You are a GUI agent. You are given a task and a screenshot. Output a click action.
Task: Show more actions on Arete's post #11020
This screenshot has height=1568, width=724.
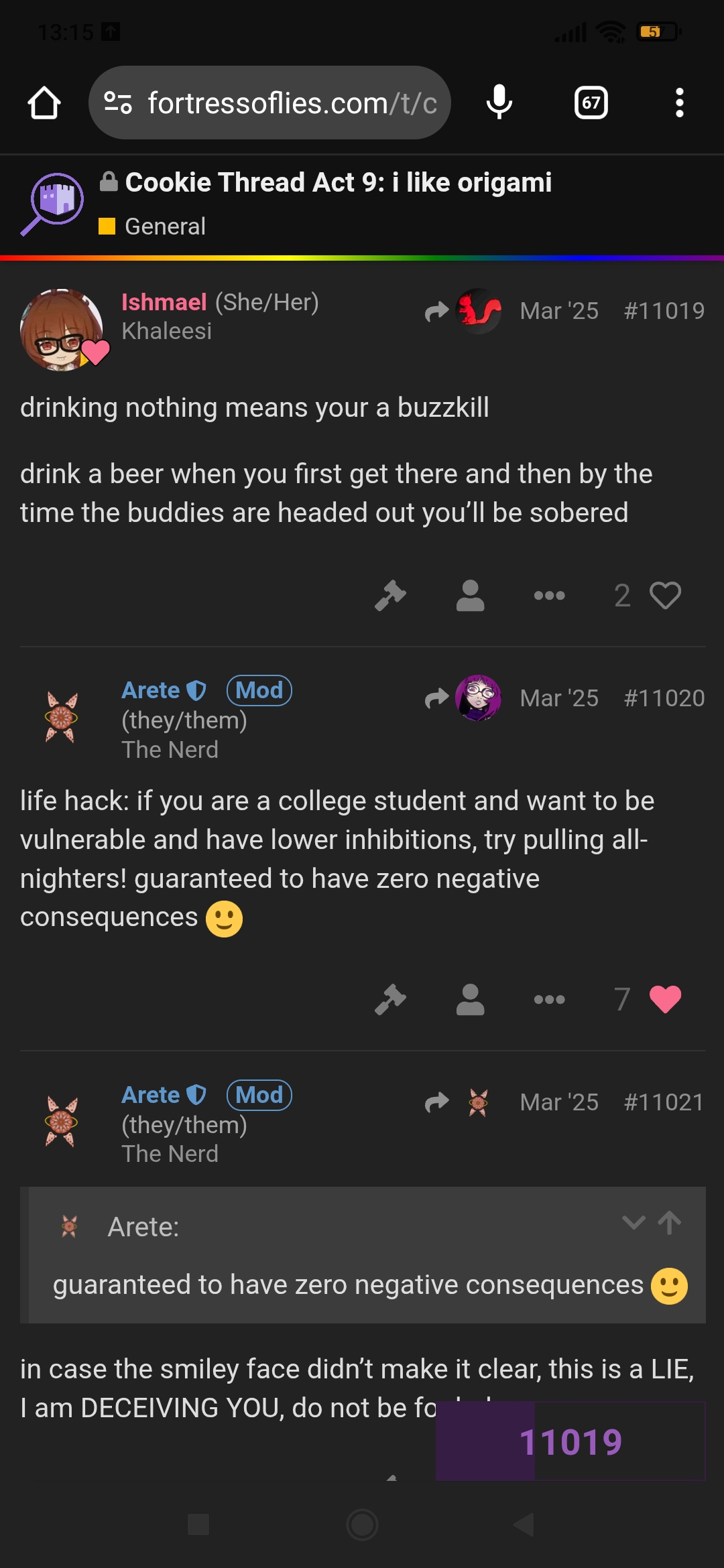point(549,1000)
